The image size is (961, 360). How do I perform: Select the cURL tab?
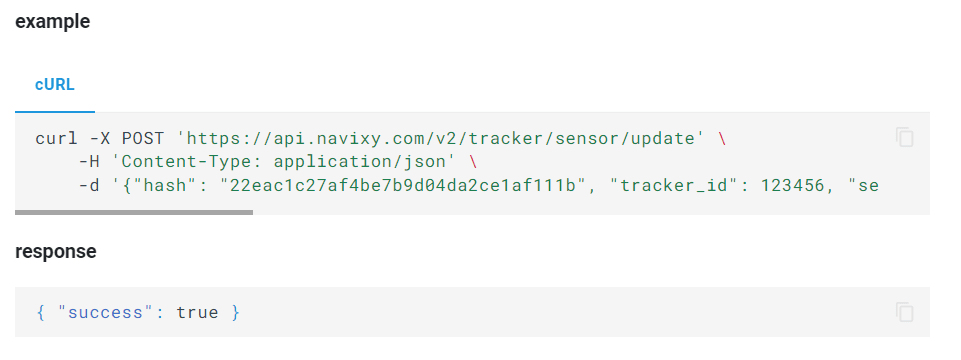point(55,85)
